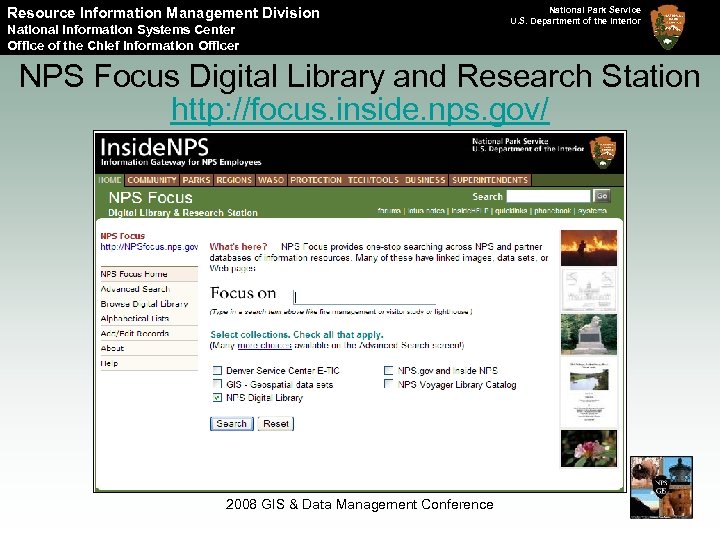The image size is (720, 540).
Task: Open the SUPERINTENDENTS tab
Action: pos(490,180)
